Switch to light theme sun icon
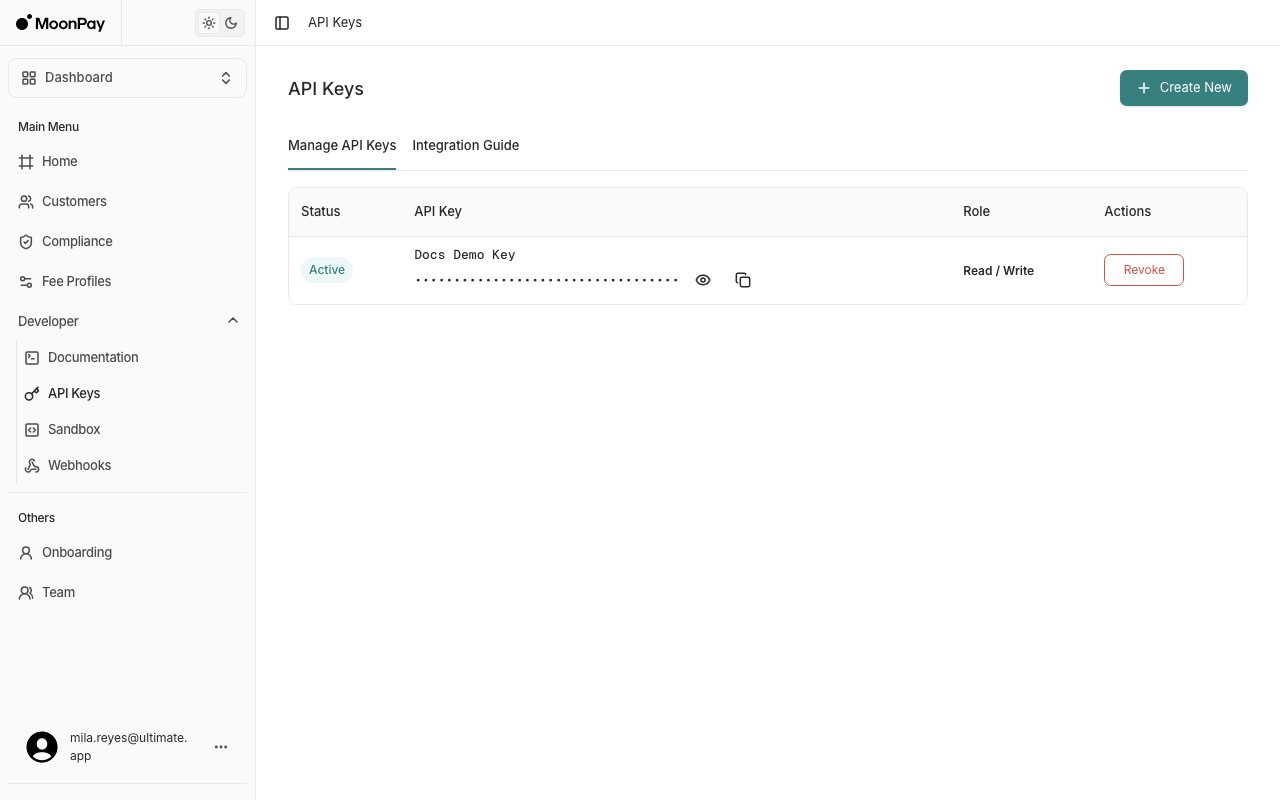The width and height of the screenshot is (1280, 800). click(209, 23)
